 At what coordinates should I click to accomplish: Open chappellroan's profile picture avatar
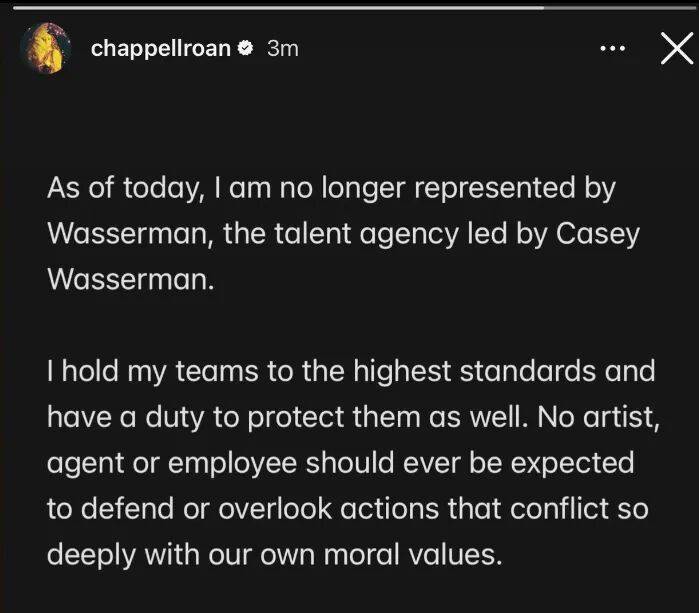point(45,48)
